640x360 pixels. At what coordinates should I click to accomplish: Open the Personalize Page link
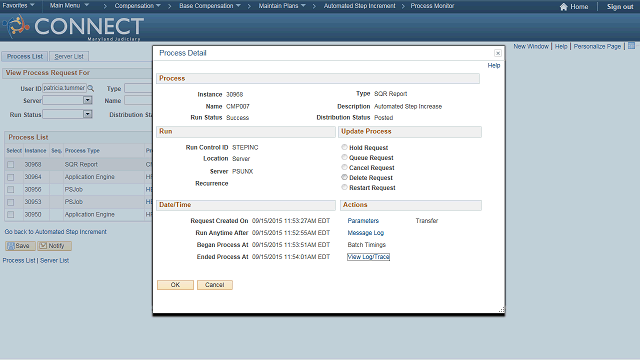597,47
